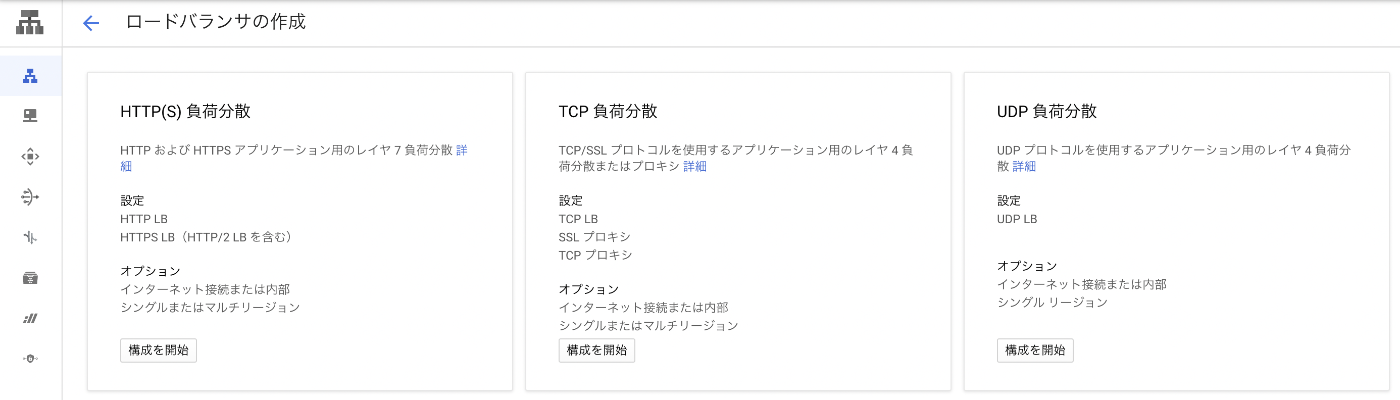Start configuration for HTTP(S) 負荷分散
Viewport: 1400px width, 400px height.
tap(158, 350)
